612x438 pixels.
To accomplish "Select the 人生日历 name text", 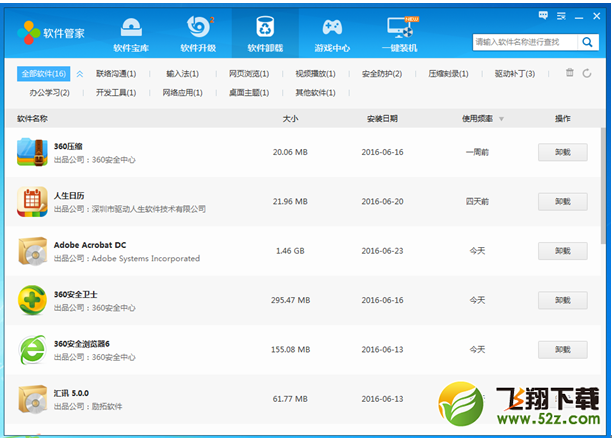I will click(69, 196).
